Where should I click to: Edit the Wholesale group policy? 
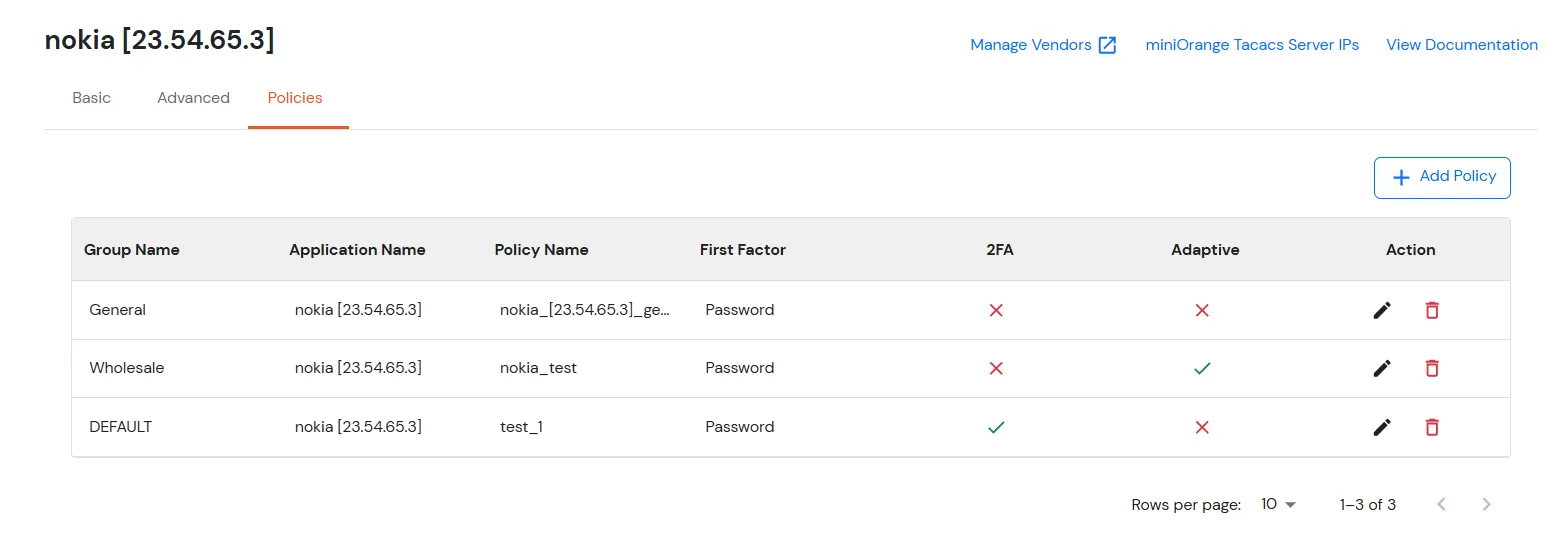coord(1382,368)
